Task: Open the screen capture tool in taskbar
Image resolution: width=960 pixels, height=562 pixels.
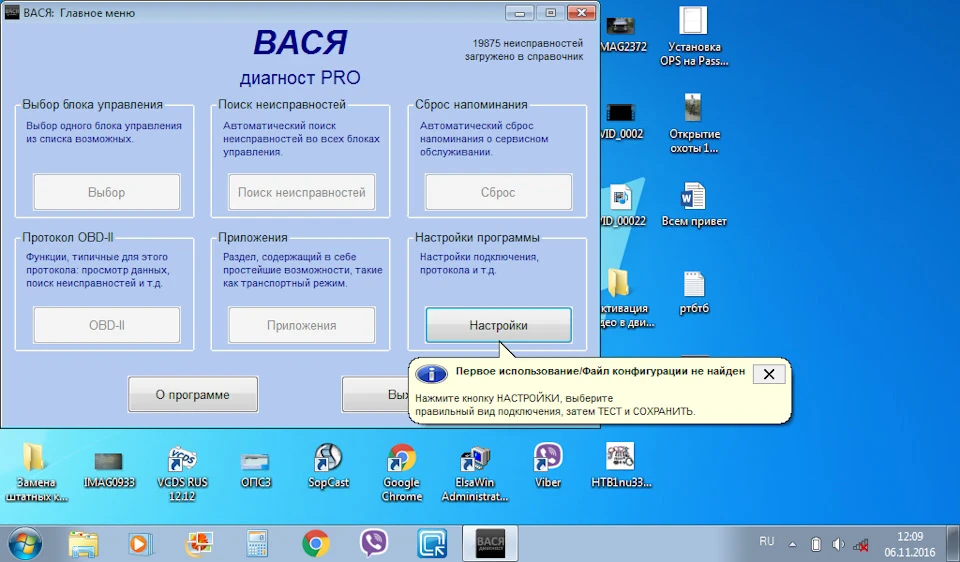Action: [x=432, y=544]
